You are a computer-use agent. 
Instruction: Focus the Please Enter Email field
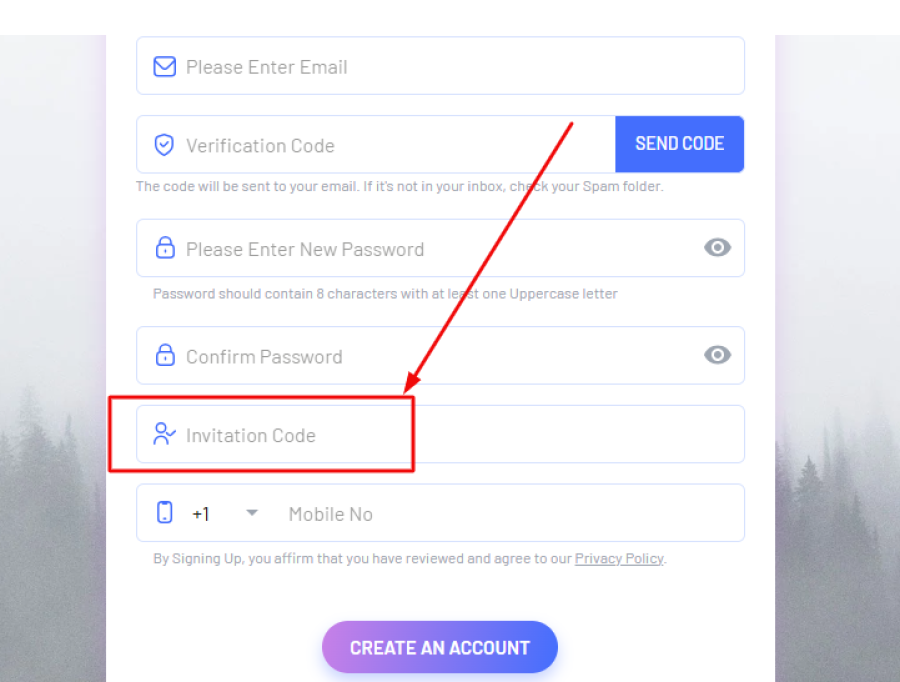coord(450,67)
